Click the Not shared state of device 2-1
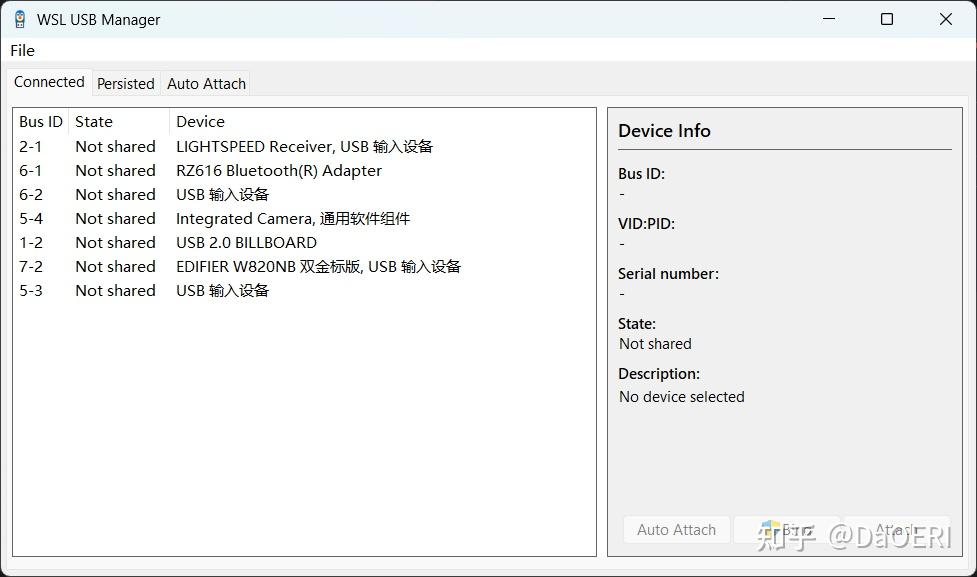 pyautogui.click(x=114, y=146)
